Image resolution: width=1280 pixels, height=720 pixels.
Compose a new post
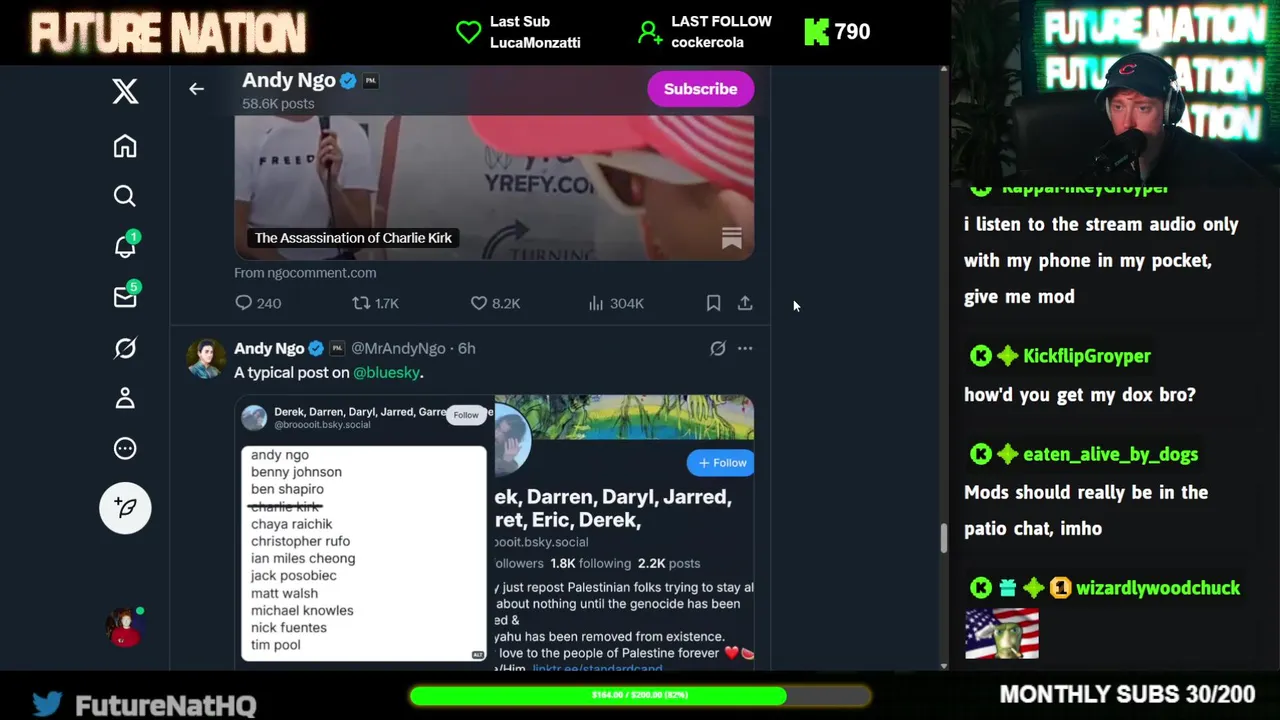pyautogui.click(x=125, y=508)
